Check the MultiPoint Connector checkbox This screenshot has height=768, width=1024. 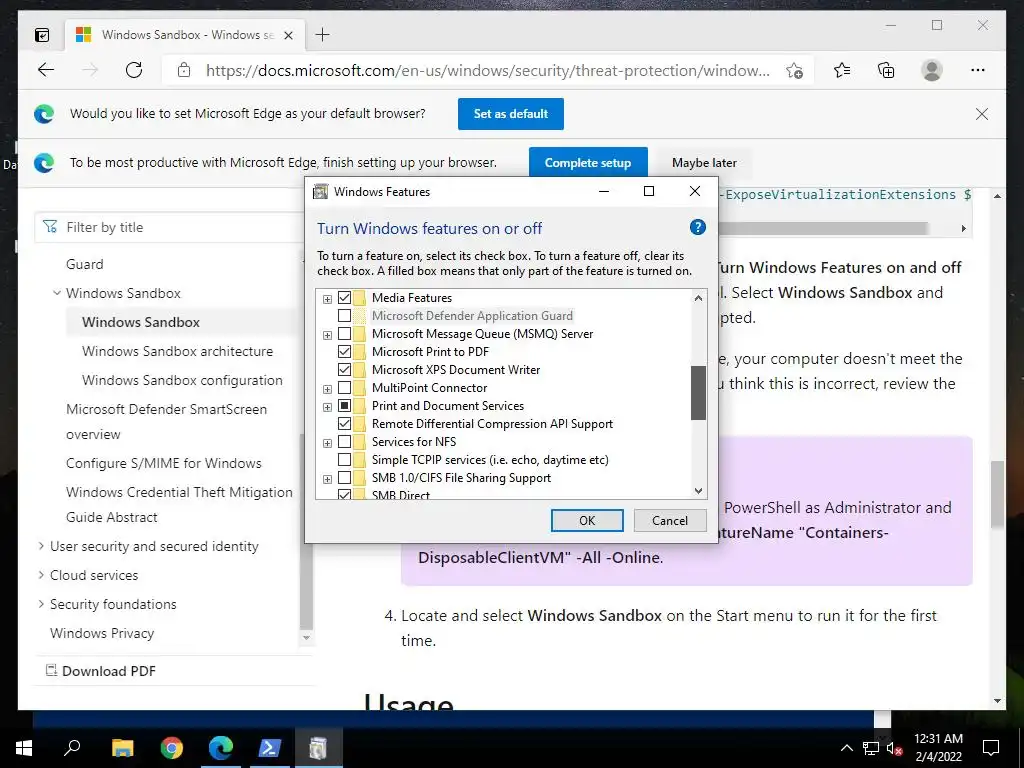tap(344, 388)
